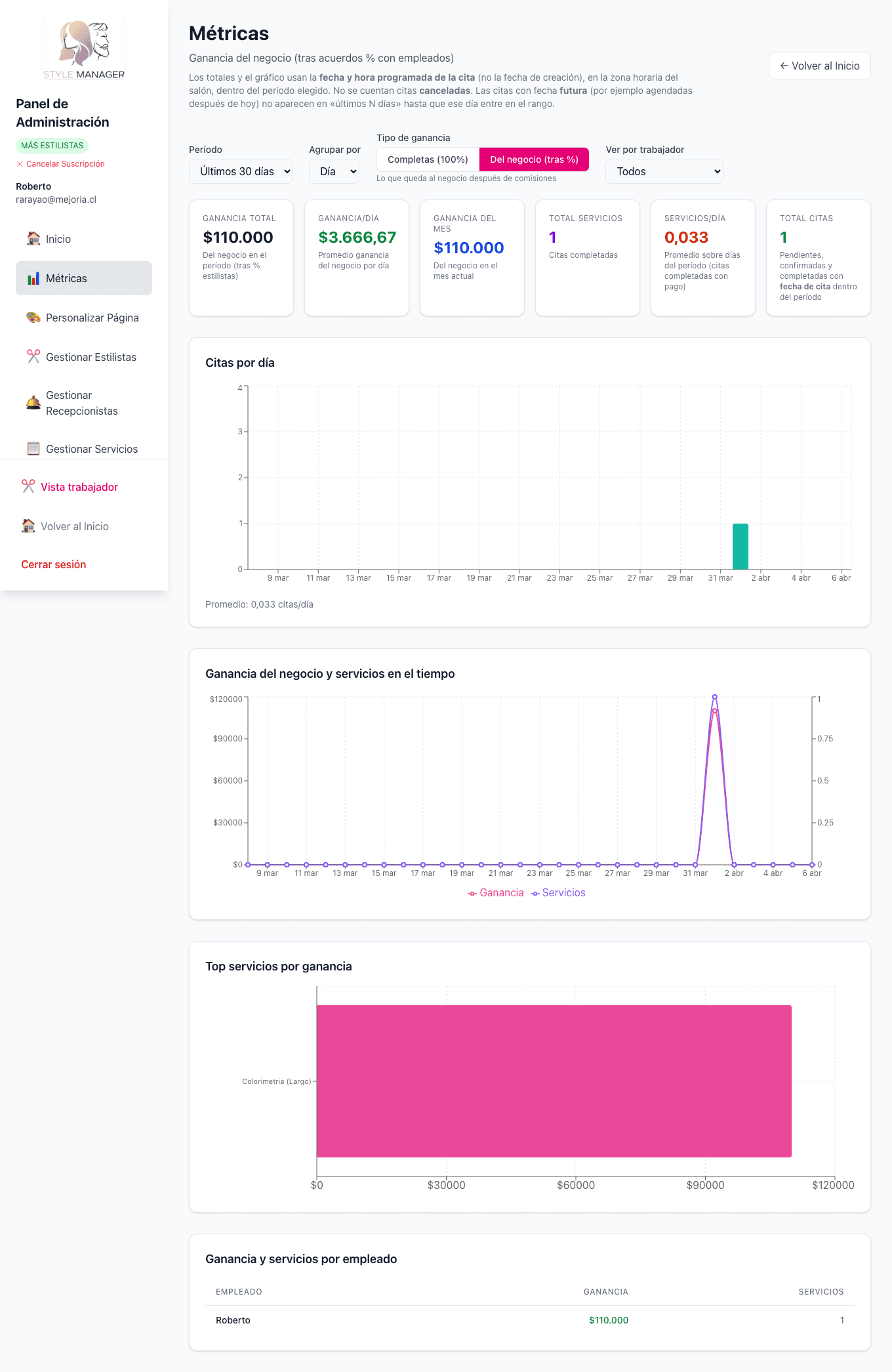Image resolution: width=892 pixels, height=1372 pixels.
Task: Select Del negocio (tras %) earnings type
Action: pos(534,159)
